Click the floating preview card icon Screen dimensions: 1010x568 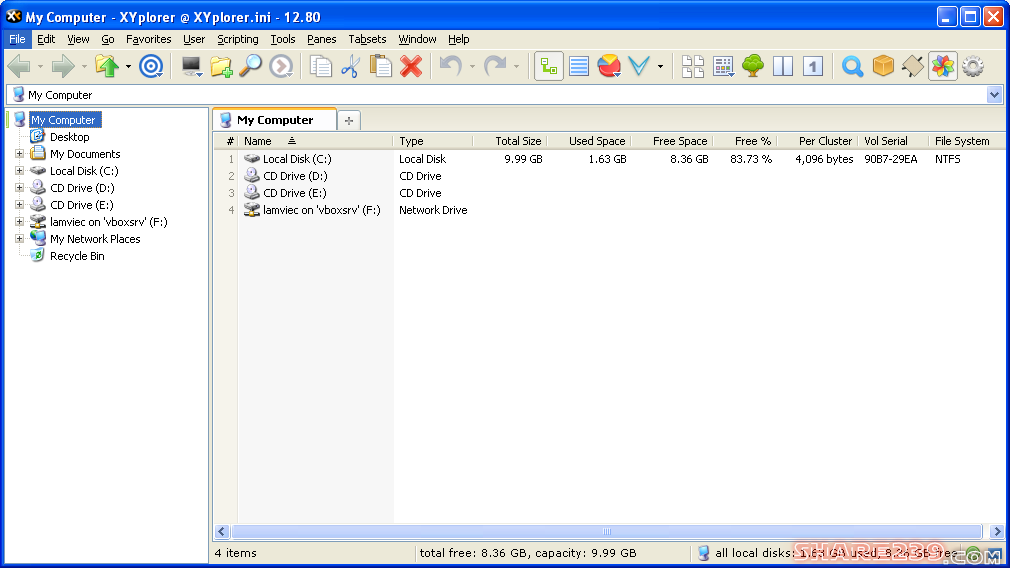click(913, 66)
